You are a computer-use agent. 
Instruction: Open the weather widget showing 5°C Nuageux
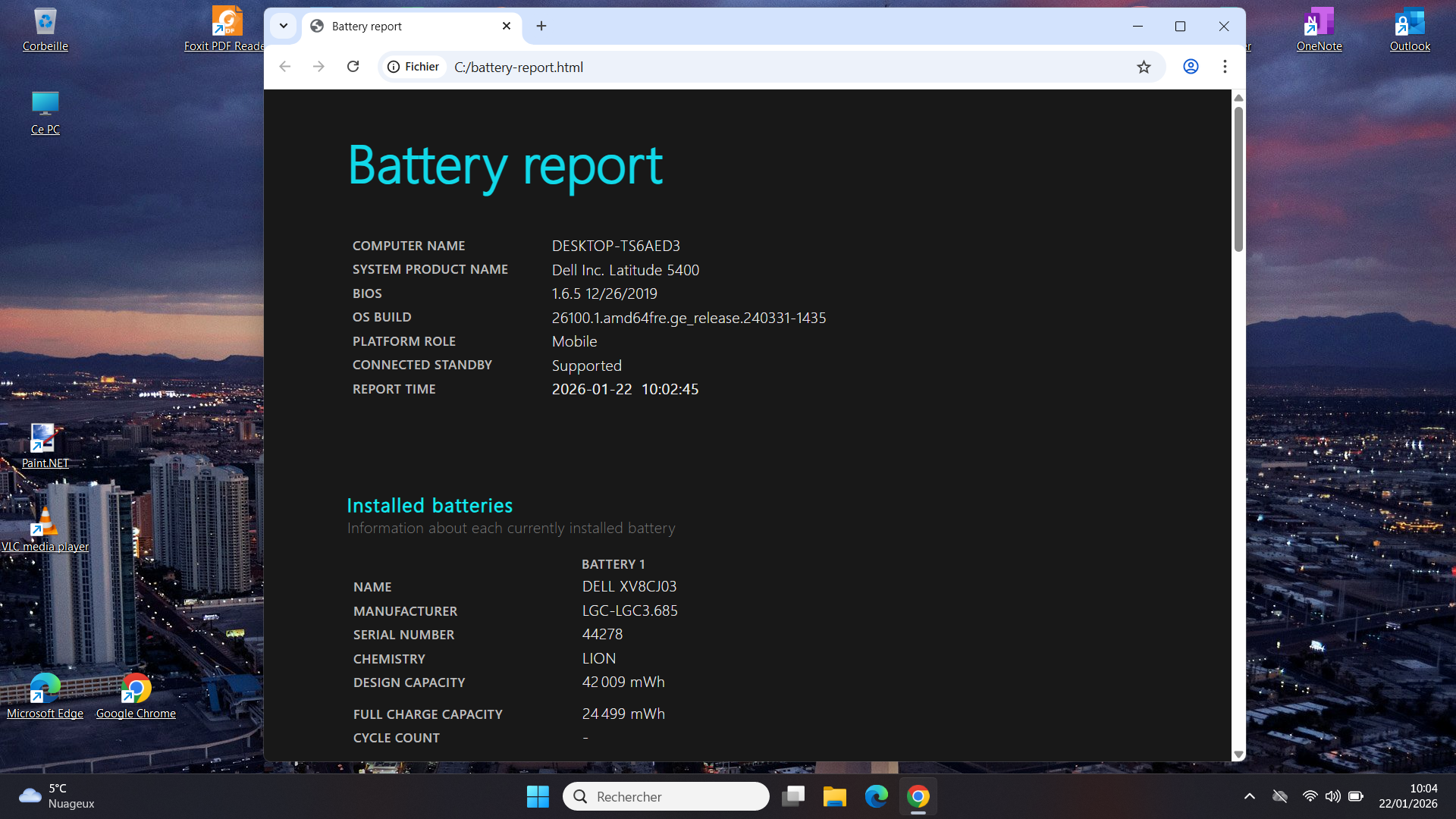point(57,796)
